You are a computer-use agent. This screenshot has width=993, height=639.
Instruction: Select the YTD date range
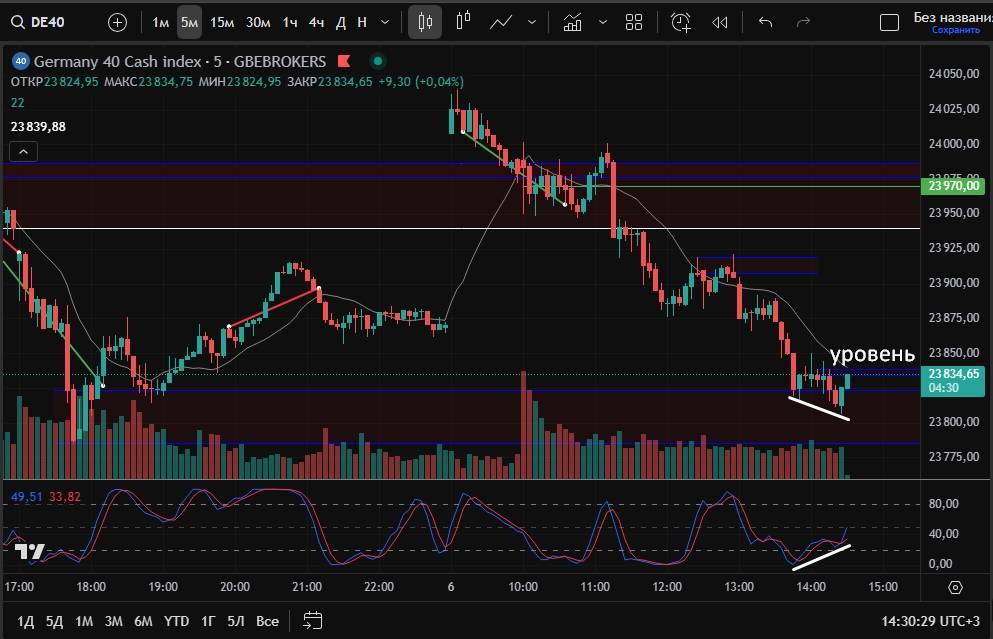click(176, 620)
